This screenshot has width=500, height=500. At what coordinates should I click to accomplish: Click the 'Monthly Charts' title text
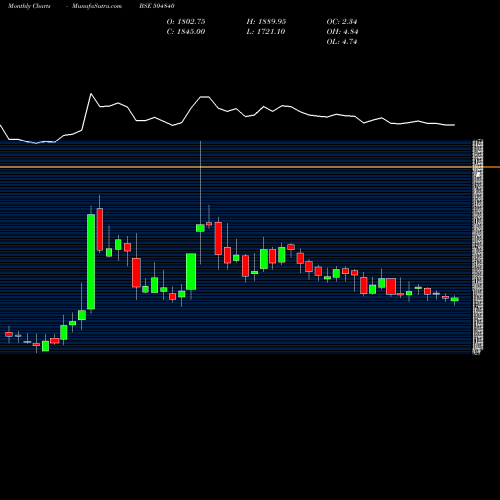(29, 6)
